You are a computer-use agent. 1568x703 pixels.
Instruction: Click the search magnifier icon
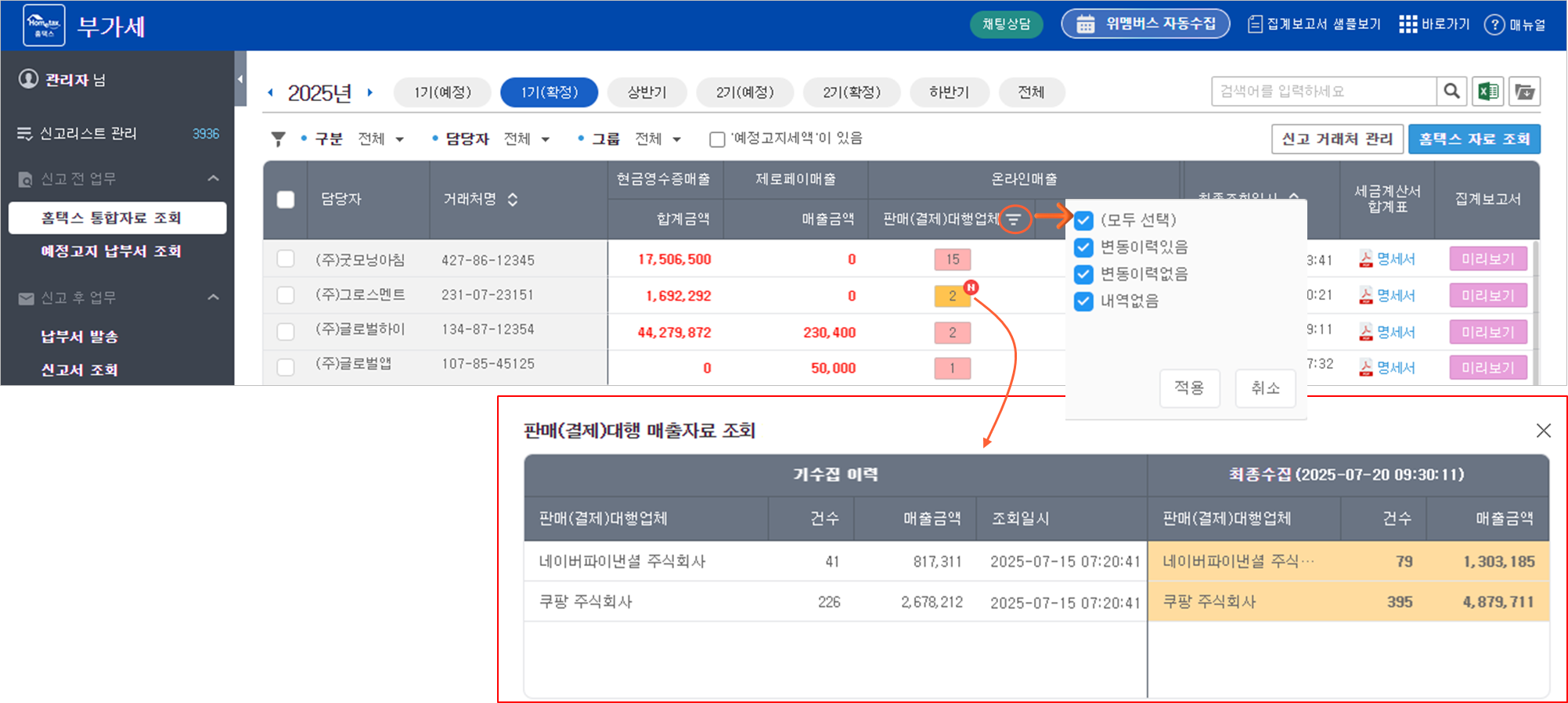(1451, 92)
